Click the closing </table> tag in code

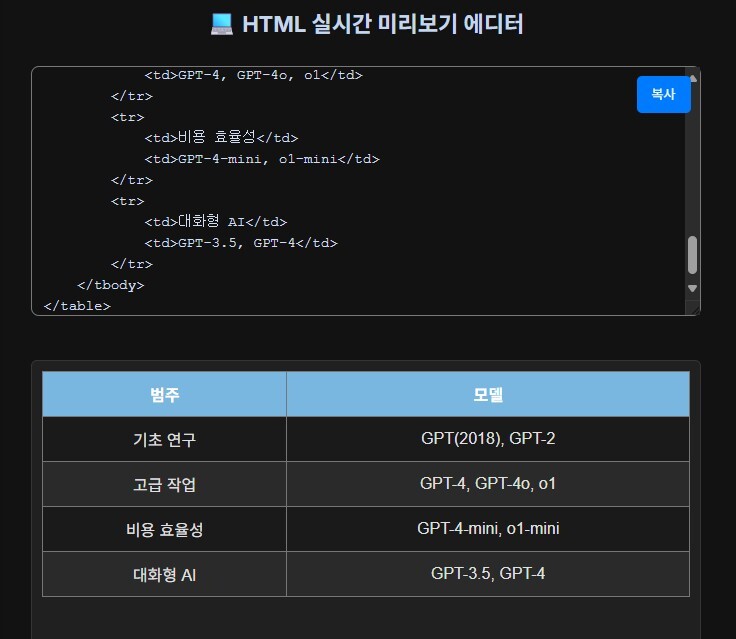[77, 306]
